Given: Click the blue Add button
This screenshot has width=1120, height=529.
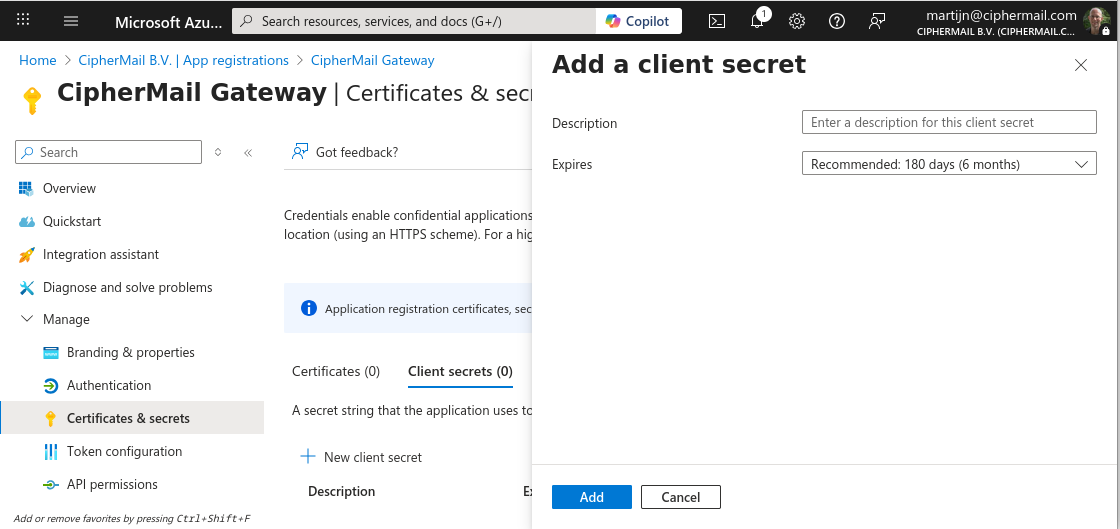Looking at the screenshot, I should 591,497.
